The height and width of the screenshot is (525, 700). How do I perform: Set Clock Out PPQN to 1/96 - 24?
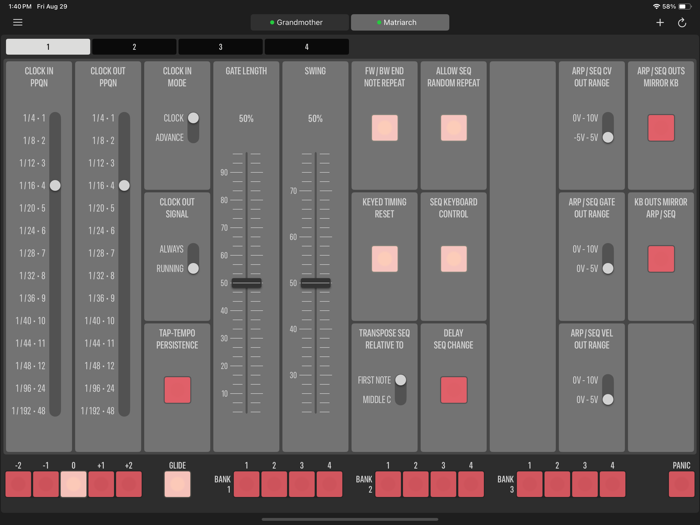[x=100, y=388]
